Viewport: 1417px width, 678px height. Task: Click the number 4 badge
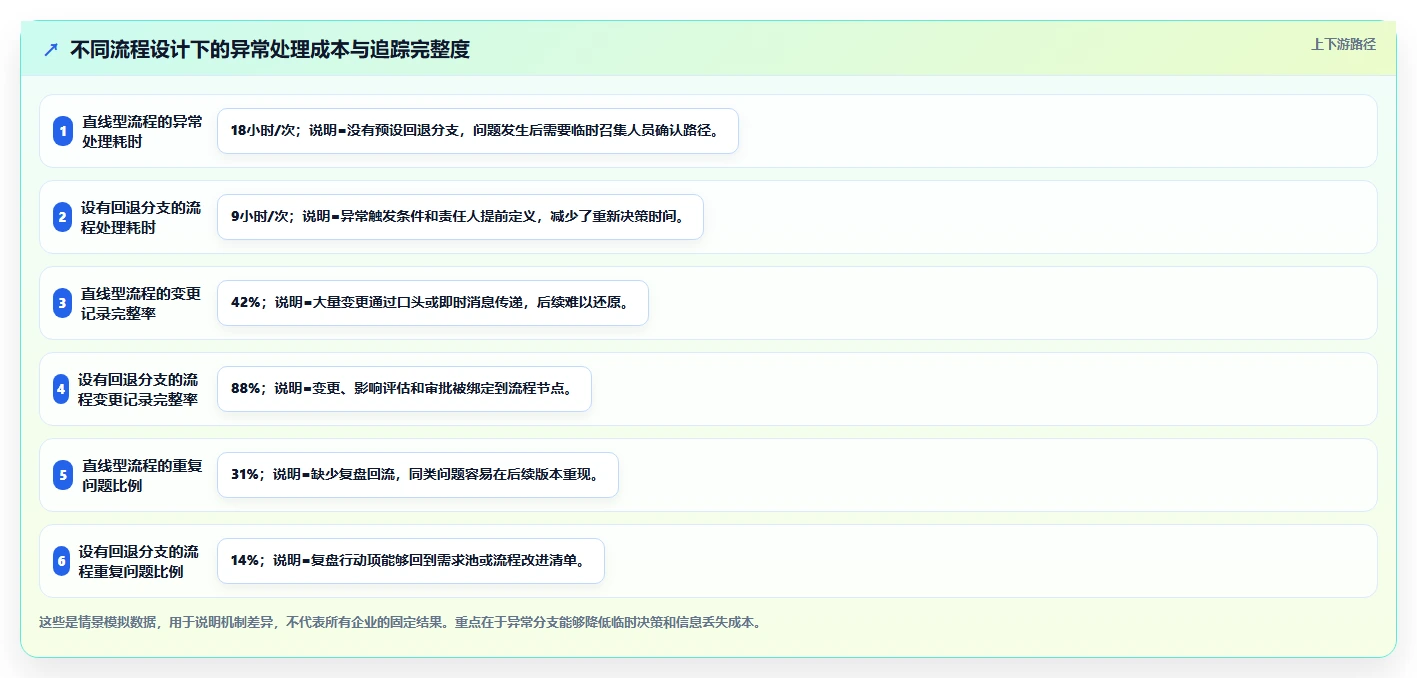click(61, 389)
